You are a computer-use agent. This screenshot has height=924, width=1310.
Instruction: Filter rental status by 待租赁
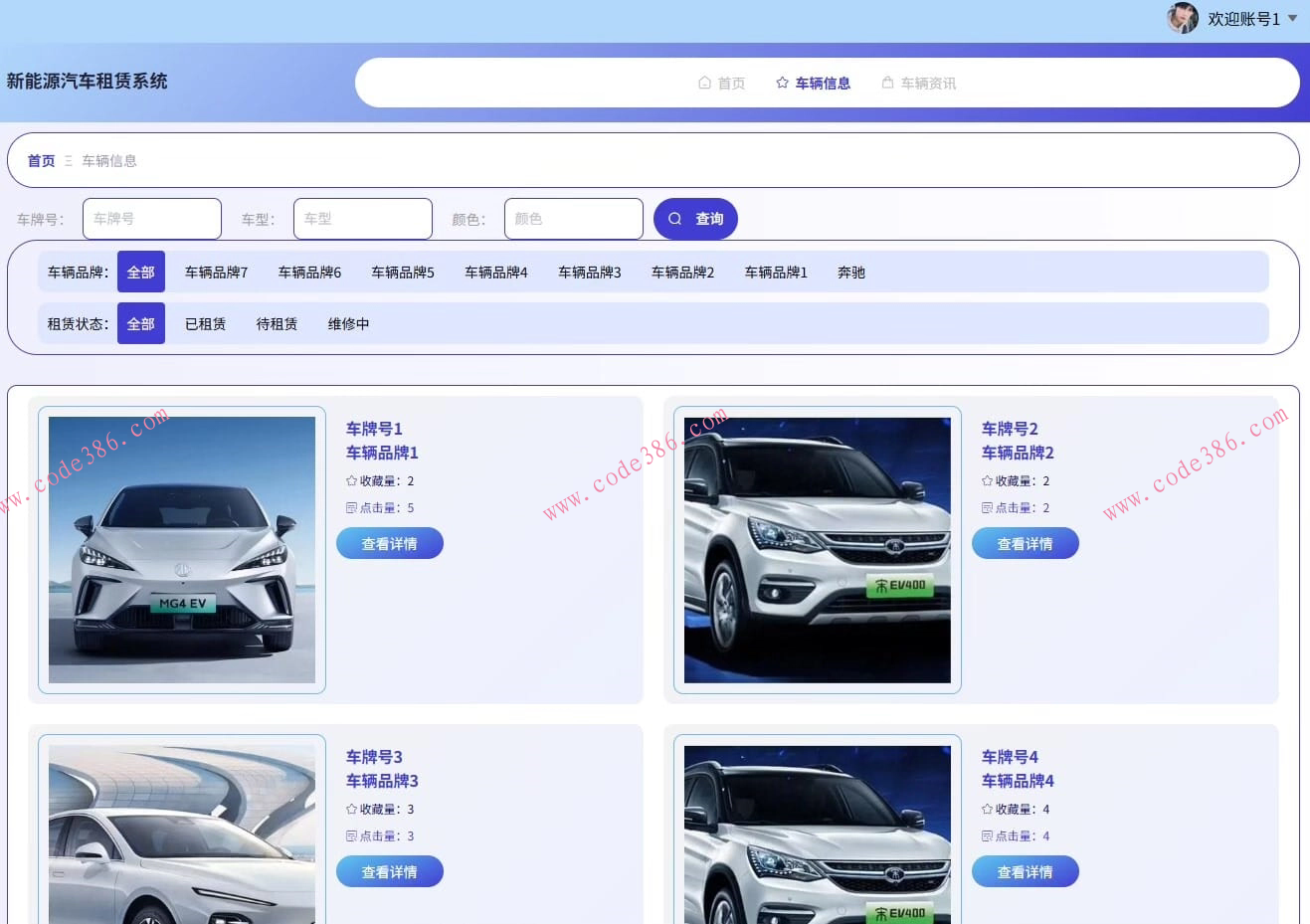[278, 323]
